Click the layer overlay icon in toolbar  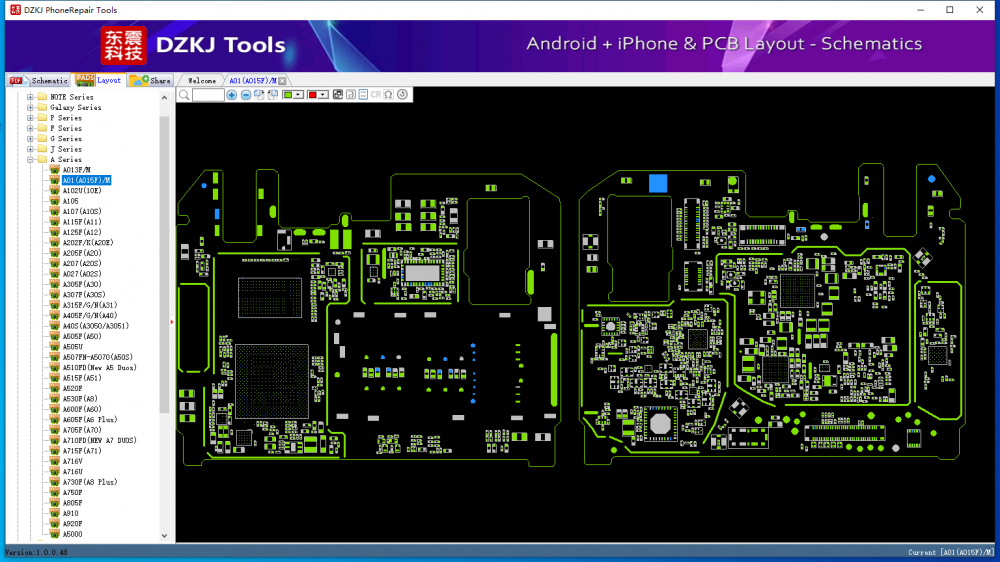(x=338, y=95)
